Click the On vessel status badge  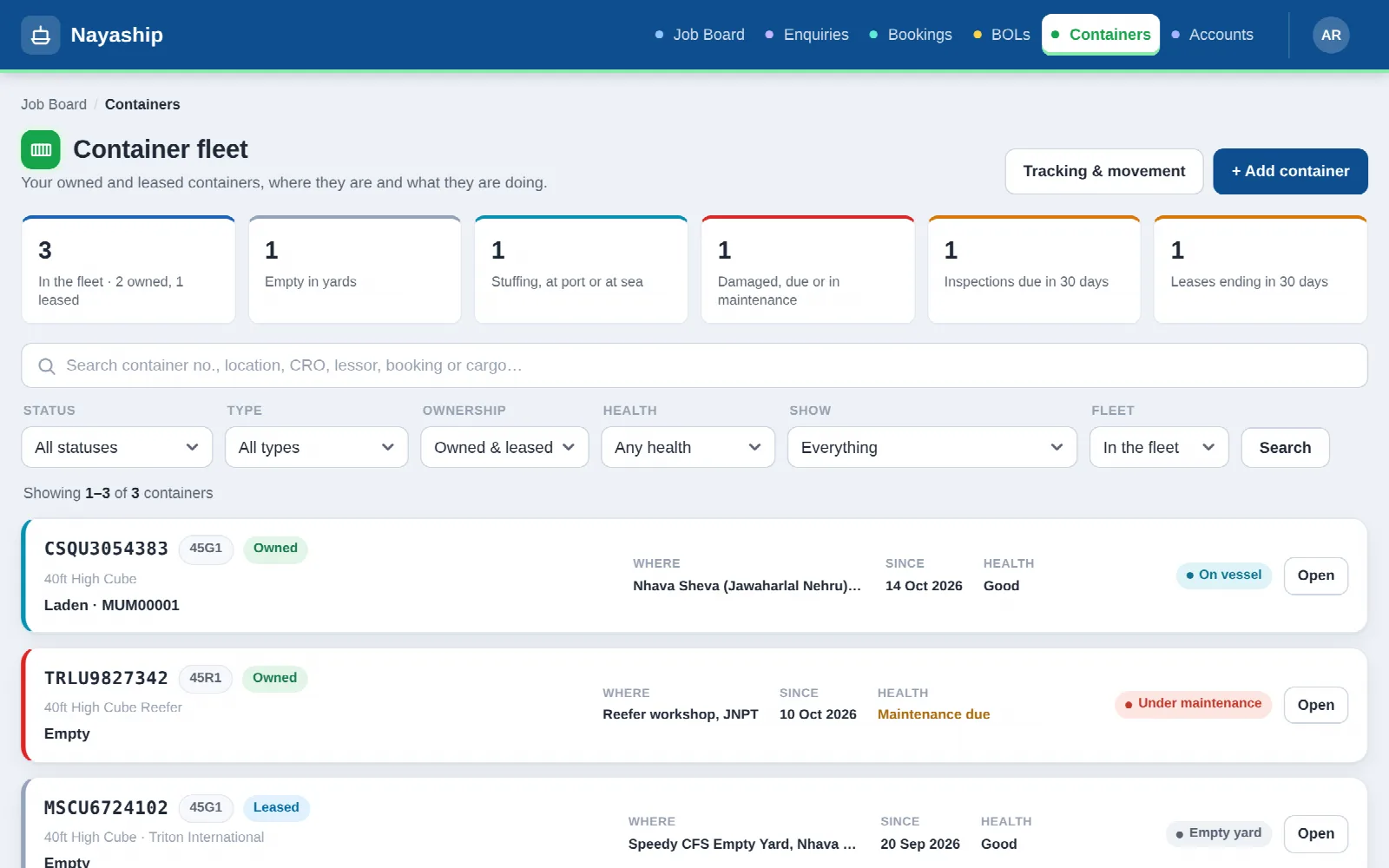coord(1224,575)
